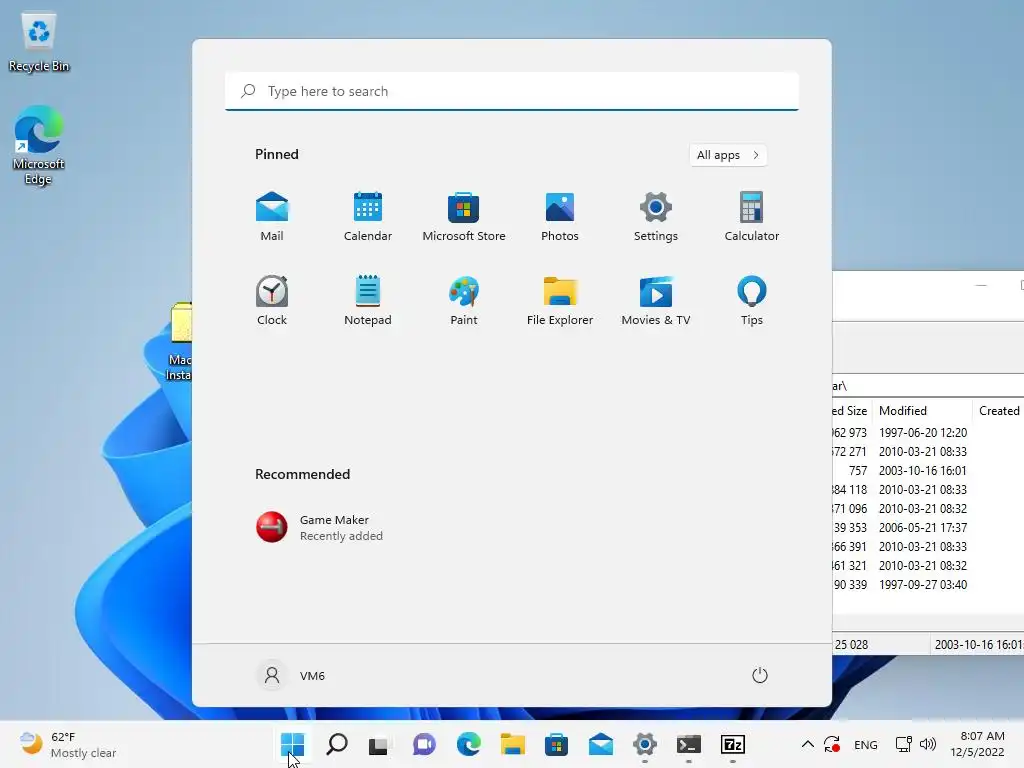Screen dimensions: 1024x768
Task: Click the power button in Start menu
Action: 760,675
